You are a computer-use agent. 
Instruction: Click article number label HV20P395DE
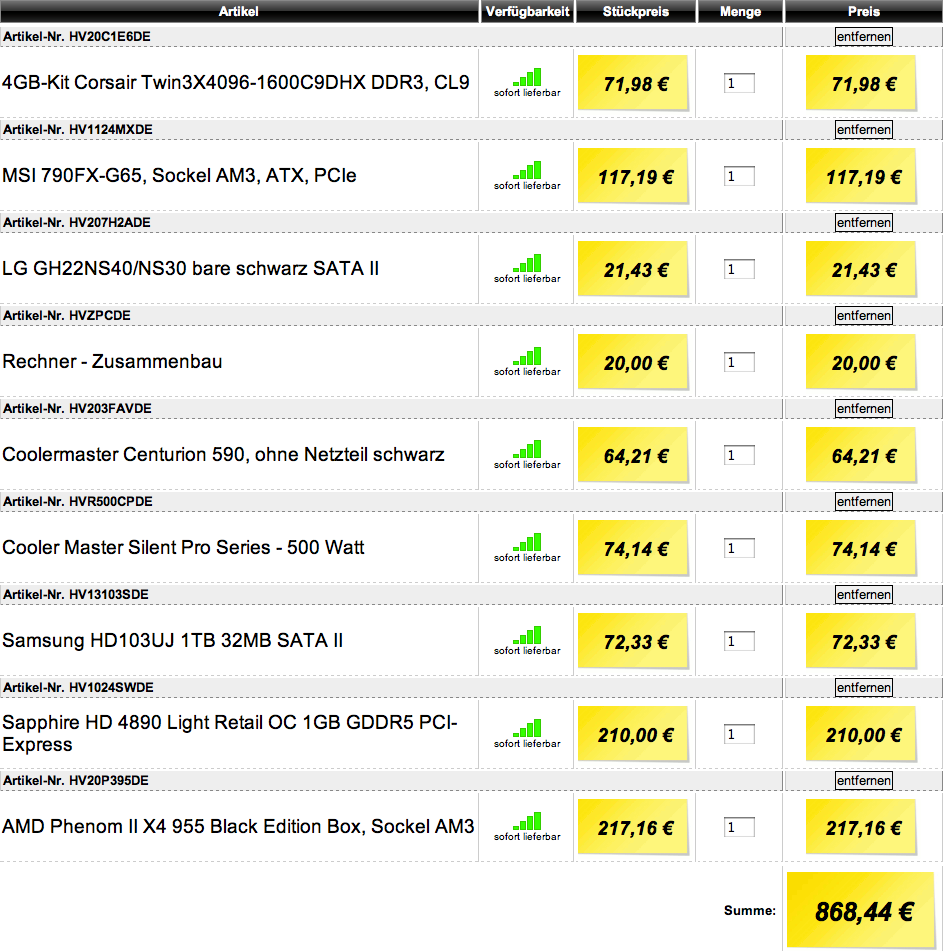point(76,781)
